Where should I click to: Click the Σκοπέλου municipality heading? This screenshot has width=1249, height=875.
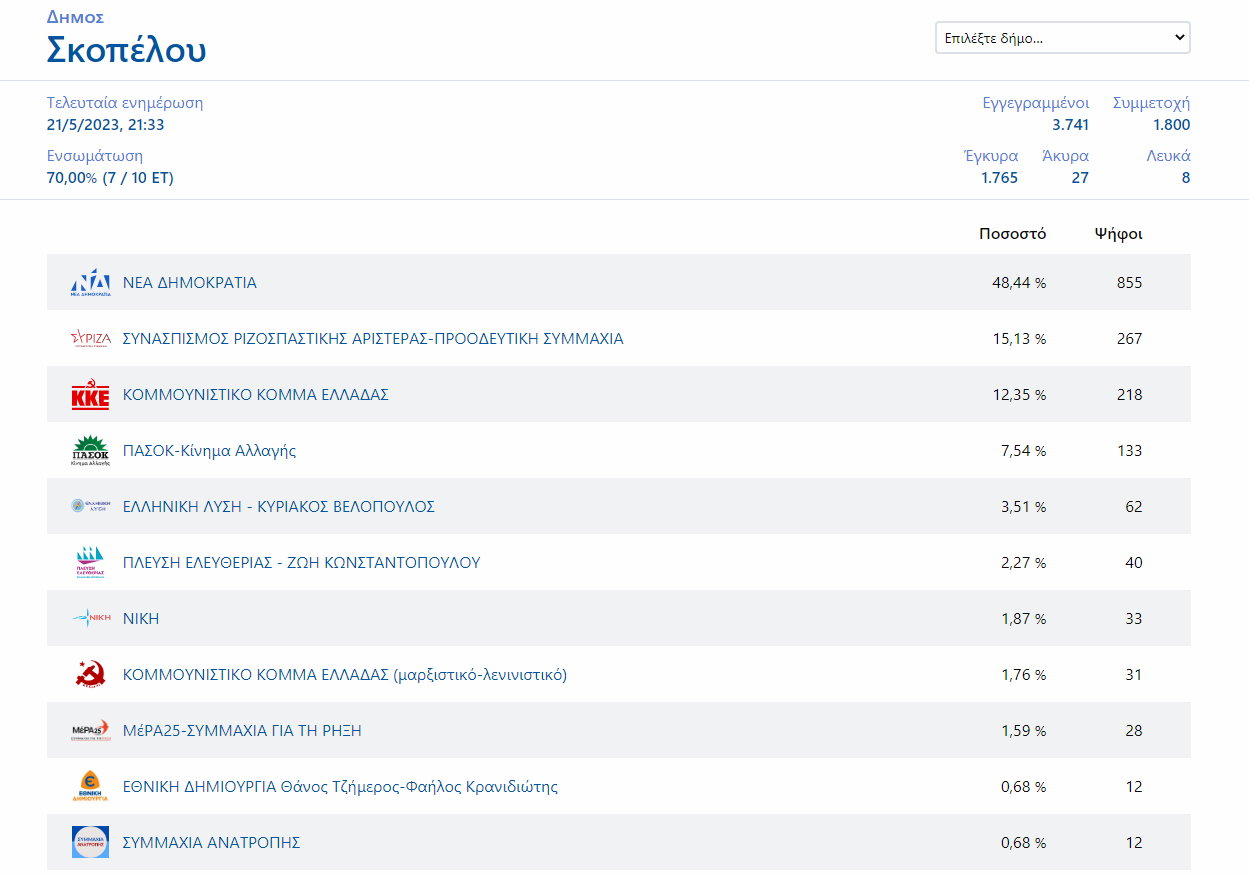pyautogui.click(x=127, y=50)
